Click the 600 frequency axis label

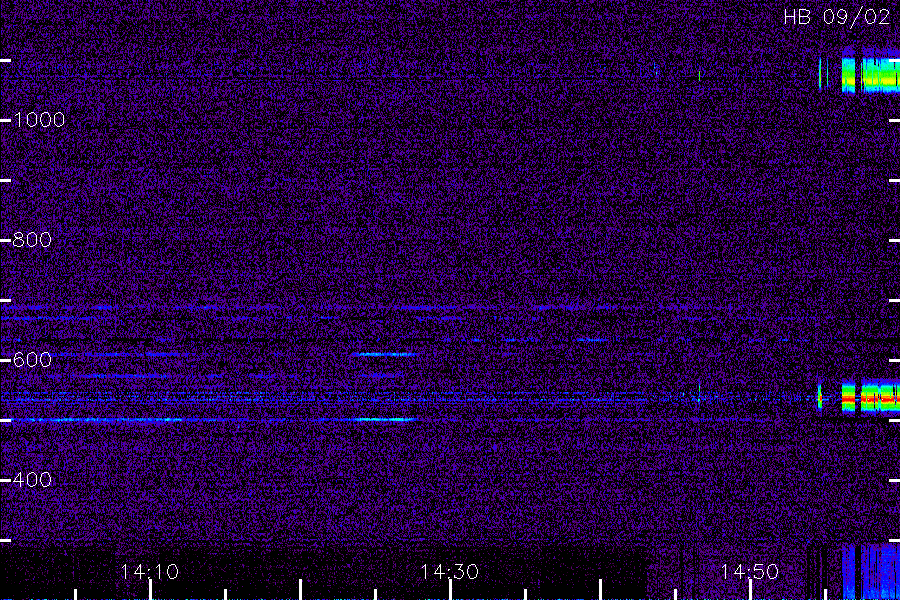[x=32, y=360]
